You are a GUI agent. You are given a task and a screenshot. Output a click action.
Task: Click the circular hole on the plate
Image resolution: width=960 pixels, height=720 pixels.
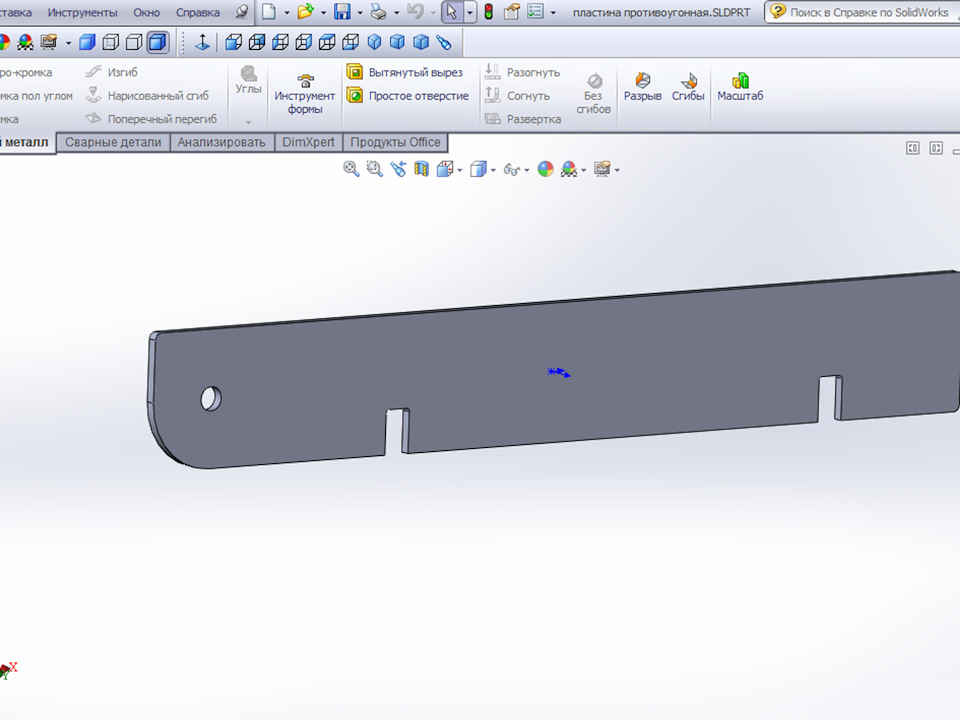211,399
